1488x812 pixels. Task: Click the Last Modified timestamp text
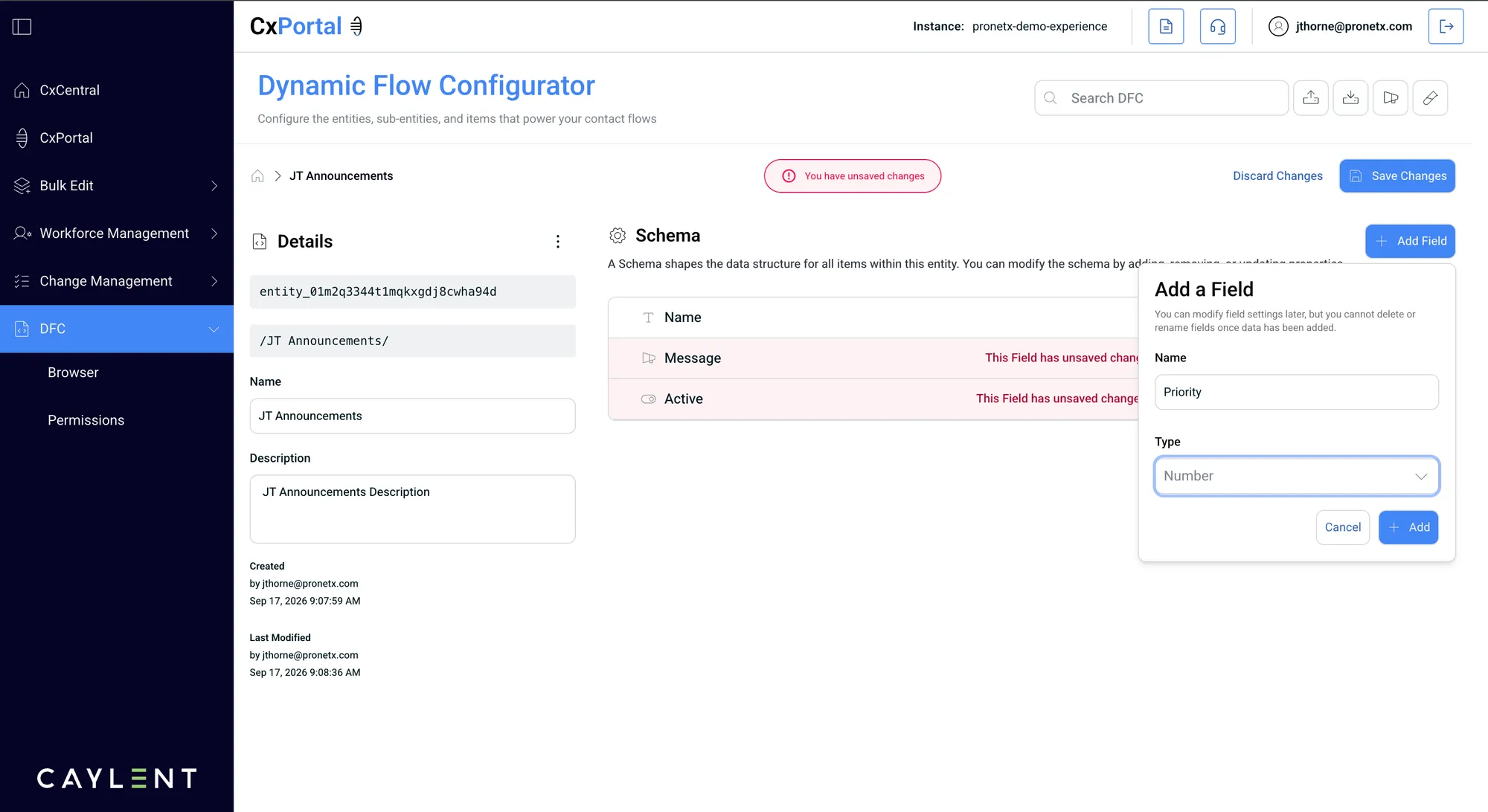(x=305, y=672)
